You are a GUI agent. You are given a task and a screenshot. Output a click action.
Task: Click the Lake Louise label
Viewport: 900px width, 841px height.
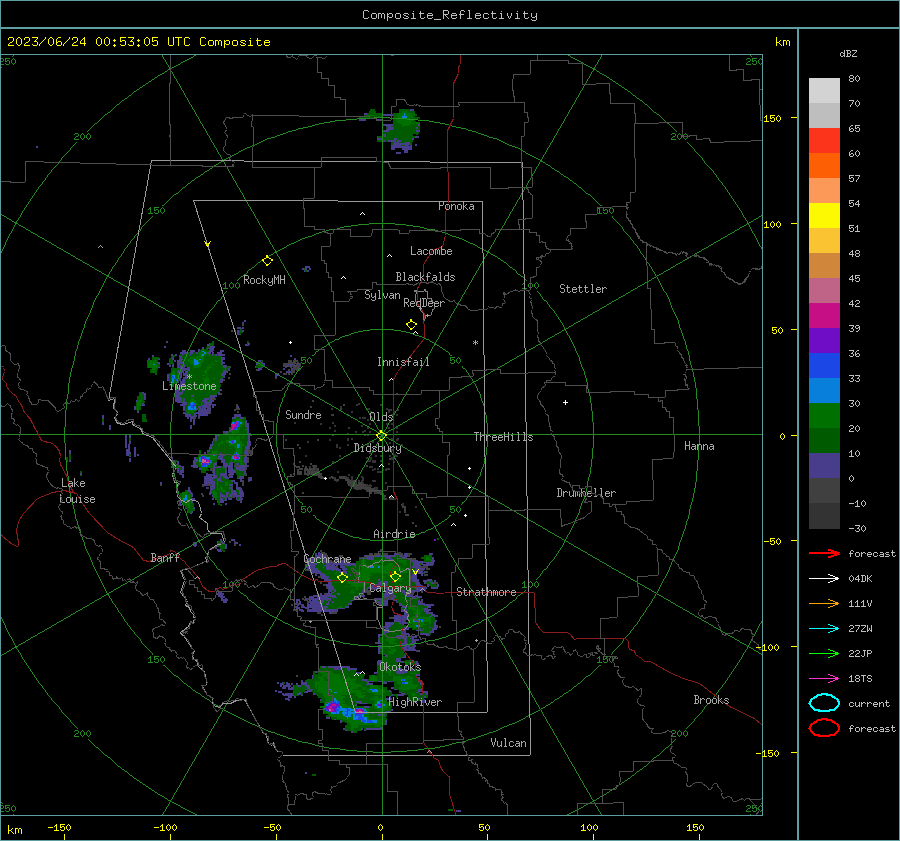(x=77, y=491)
